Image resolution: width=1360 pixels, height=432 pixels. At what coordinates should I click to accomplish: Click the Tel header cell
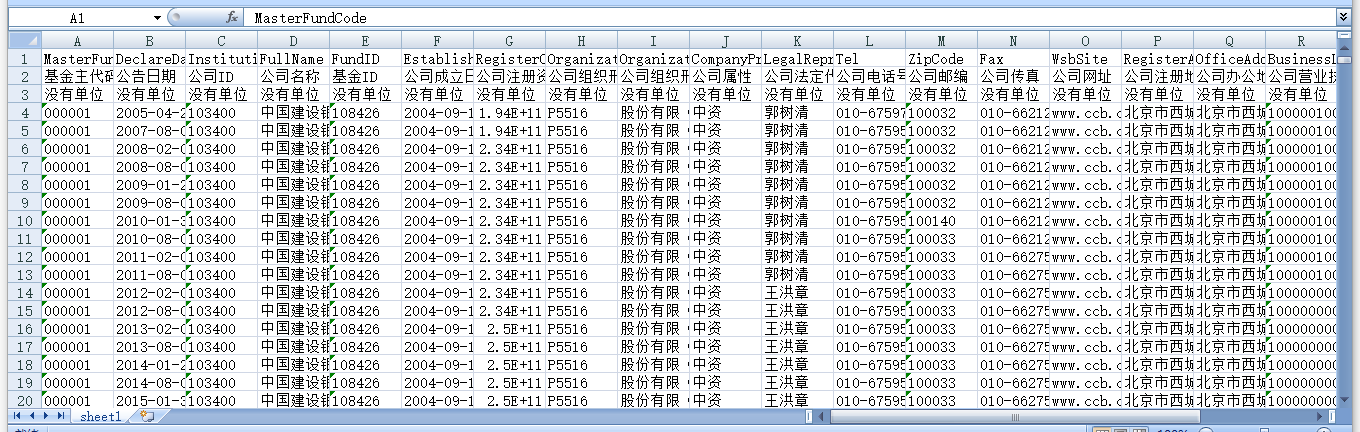point(869,59)
